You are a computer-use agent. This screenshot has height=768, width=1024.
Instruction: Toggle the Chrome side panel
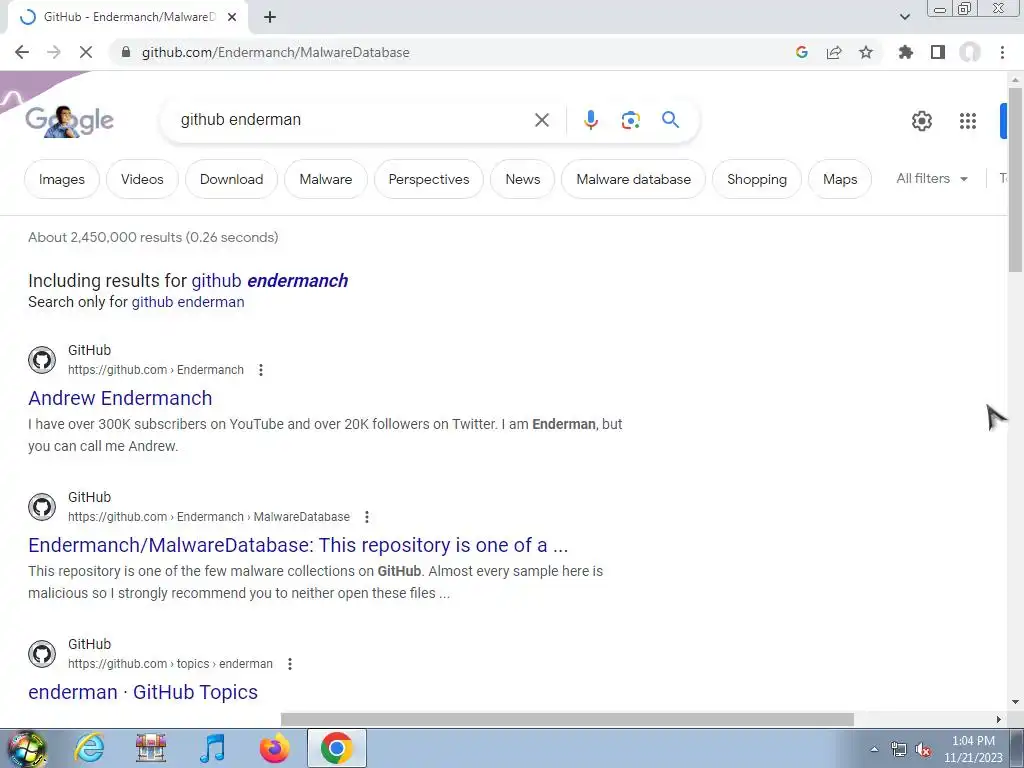pos(938,52)
